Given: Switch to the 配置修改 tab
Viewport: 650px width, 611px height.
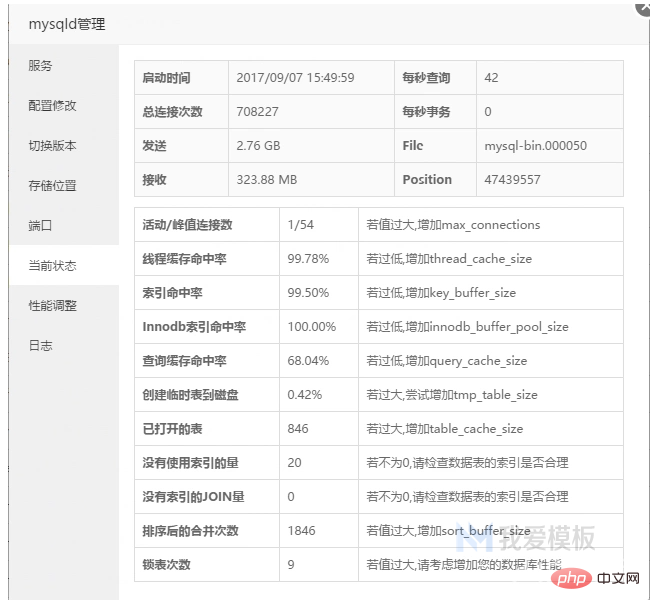Looking at the screenshot, I should click(x=52, y=106).
